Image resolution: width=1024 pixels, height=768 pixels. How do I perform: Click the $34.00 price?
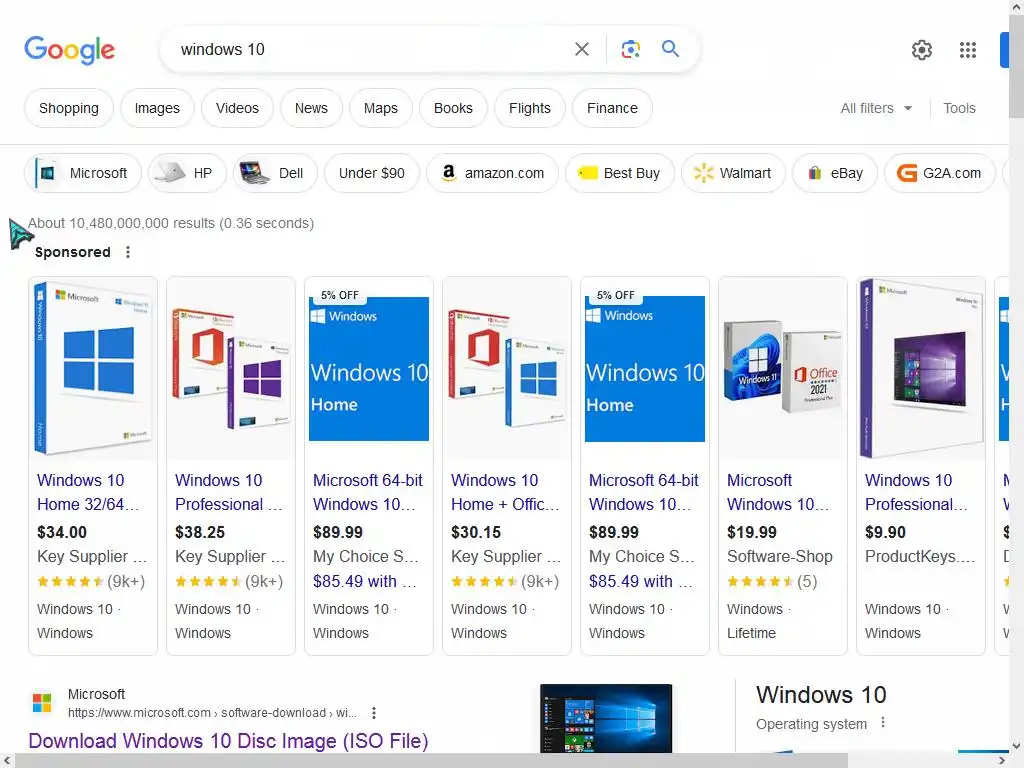click(x=62, y=532)
